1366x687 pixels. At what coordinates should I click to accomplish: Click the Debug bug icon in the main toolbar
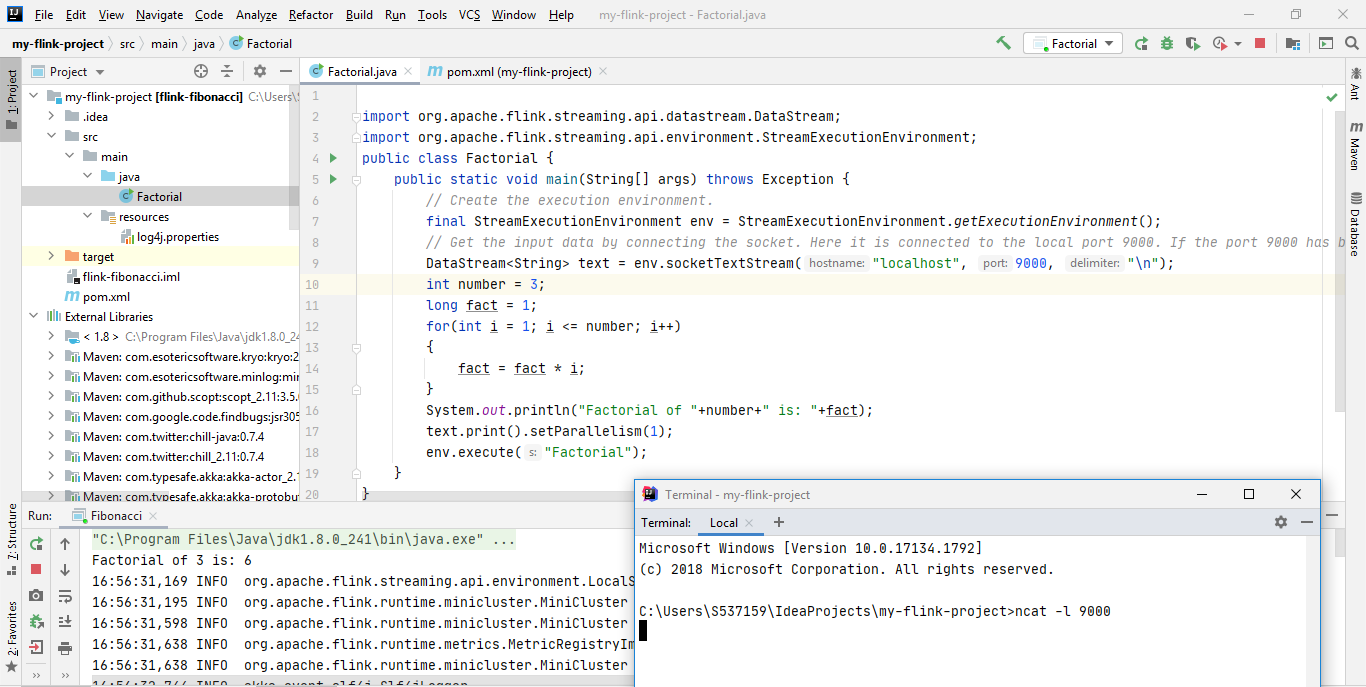1167,43
